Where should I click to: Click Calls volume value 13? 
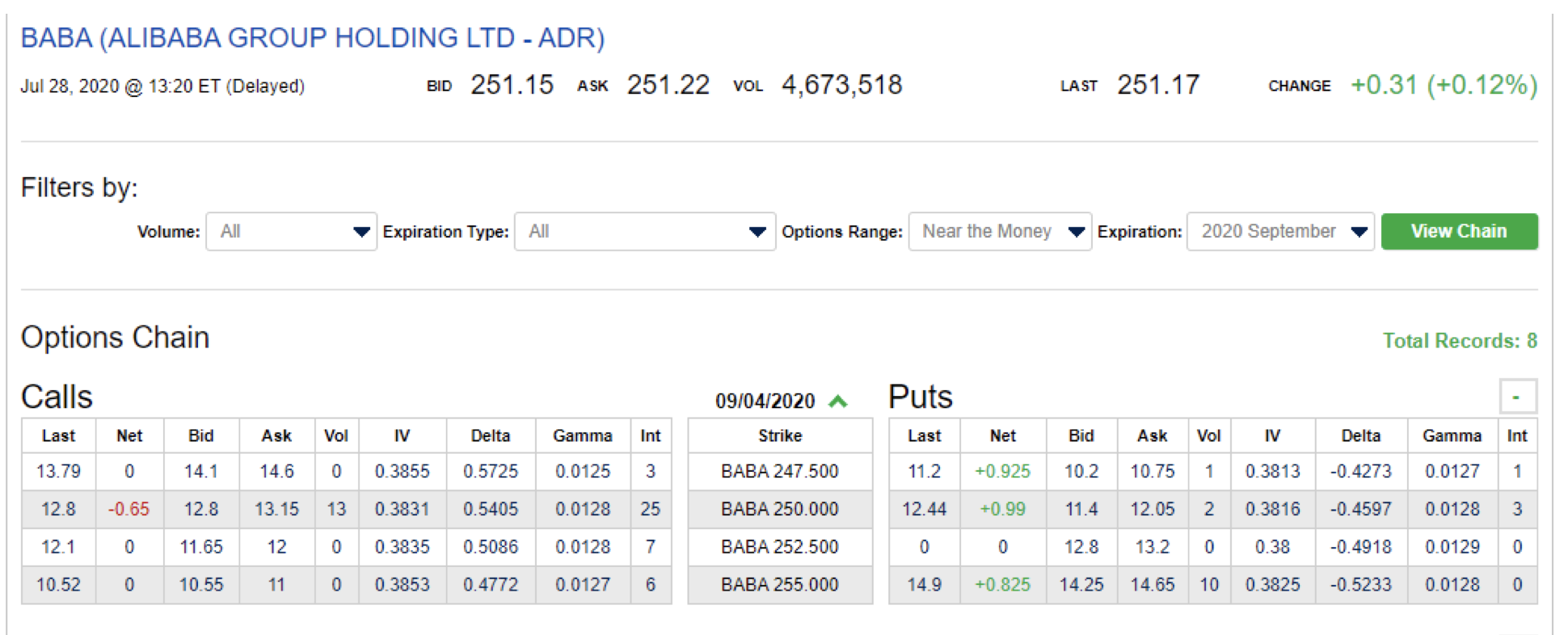[x=336, y=509]
